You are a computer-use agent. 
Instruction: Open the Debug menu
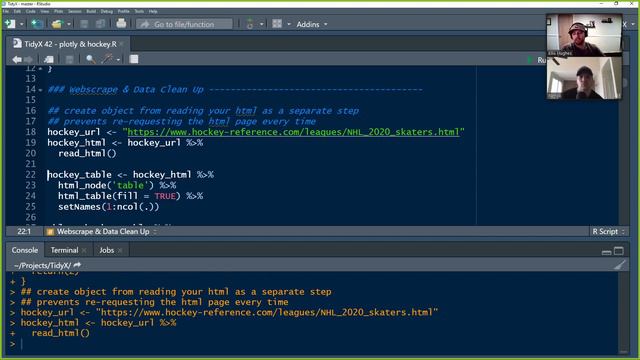107,11
